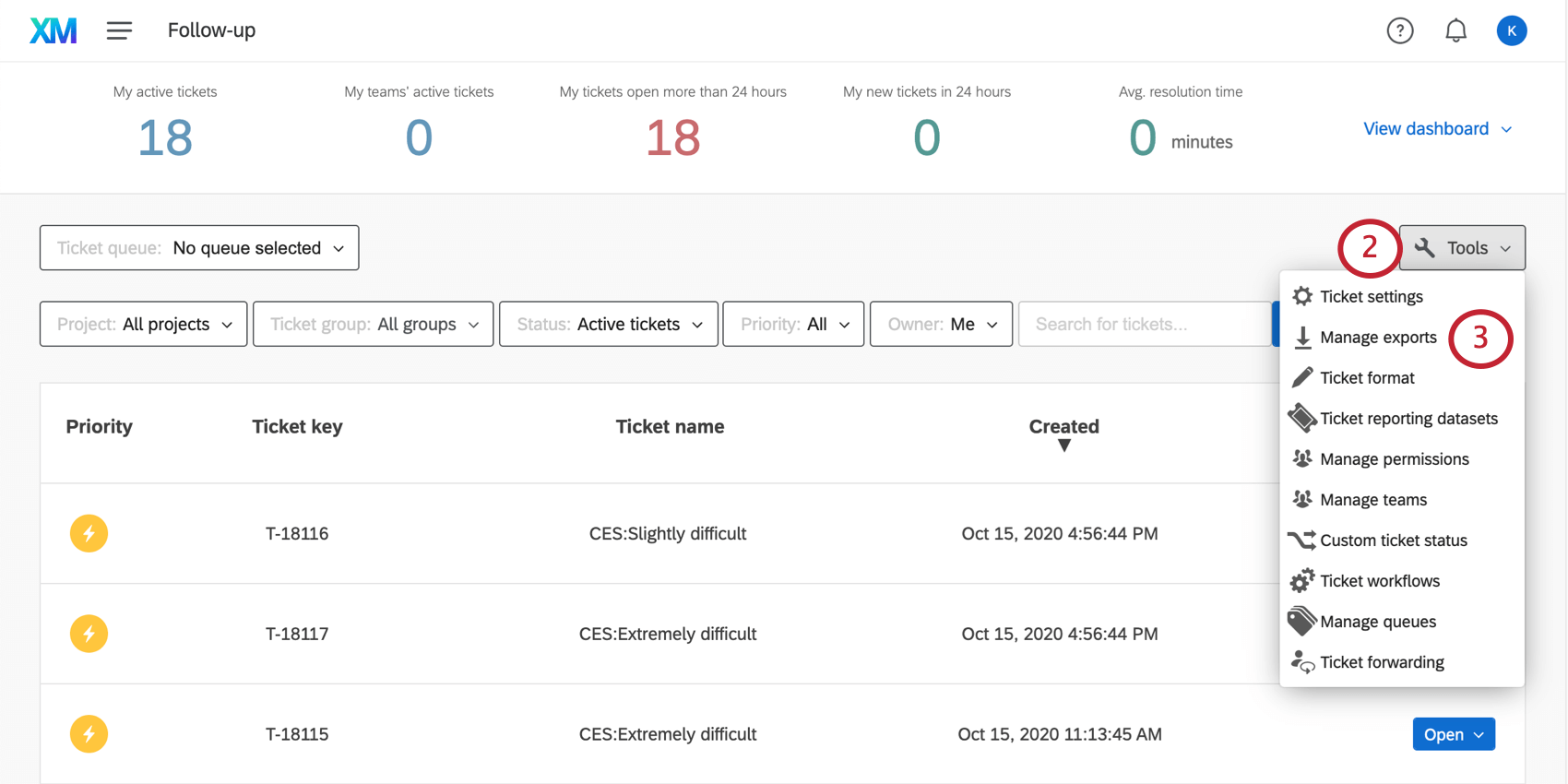Screen dimensions: 1568x784
Task: Click the priority lightning icon for T-18115
Action: click(89, 734)
